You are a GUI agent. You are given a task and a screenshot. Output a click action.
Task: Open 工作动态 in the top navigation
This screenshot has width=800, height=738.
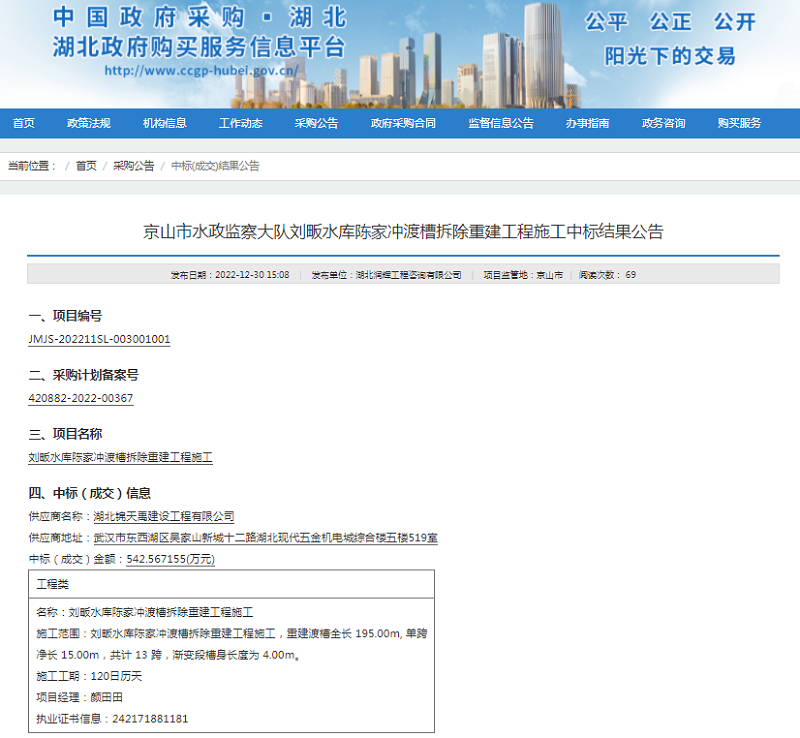point(241,123)
